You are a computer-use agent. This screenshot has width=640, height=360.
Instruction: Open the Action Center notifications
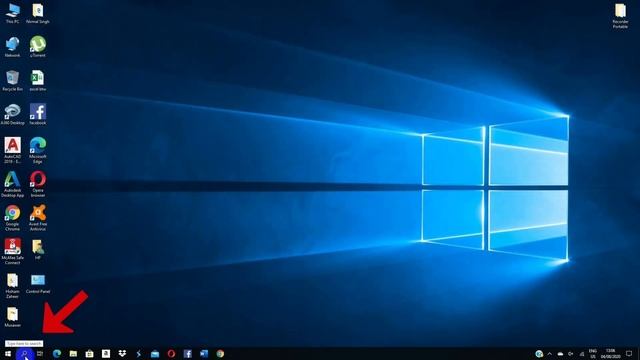[629, 354]
